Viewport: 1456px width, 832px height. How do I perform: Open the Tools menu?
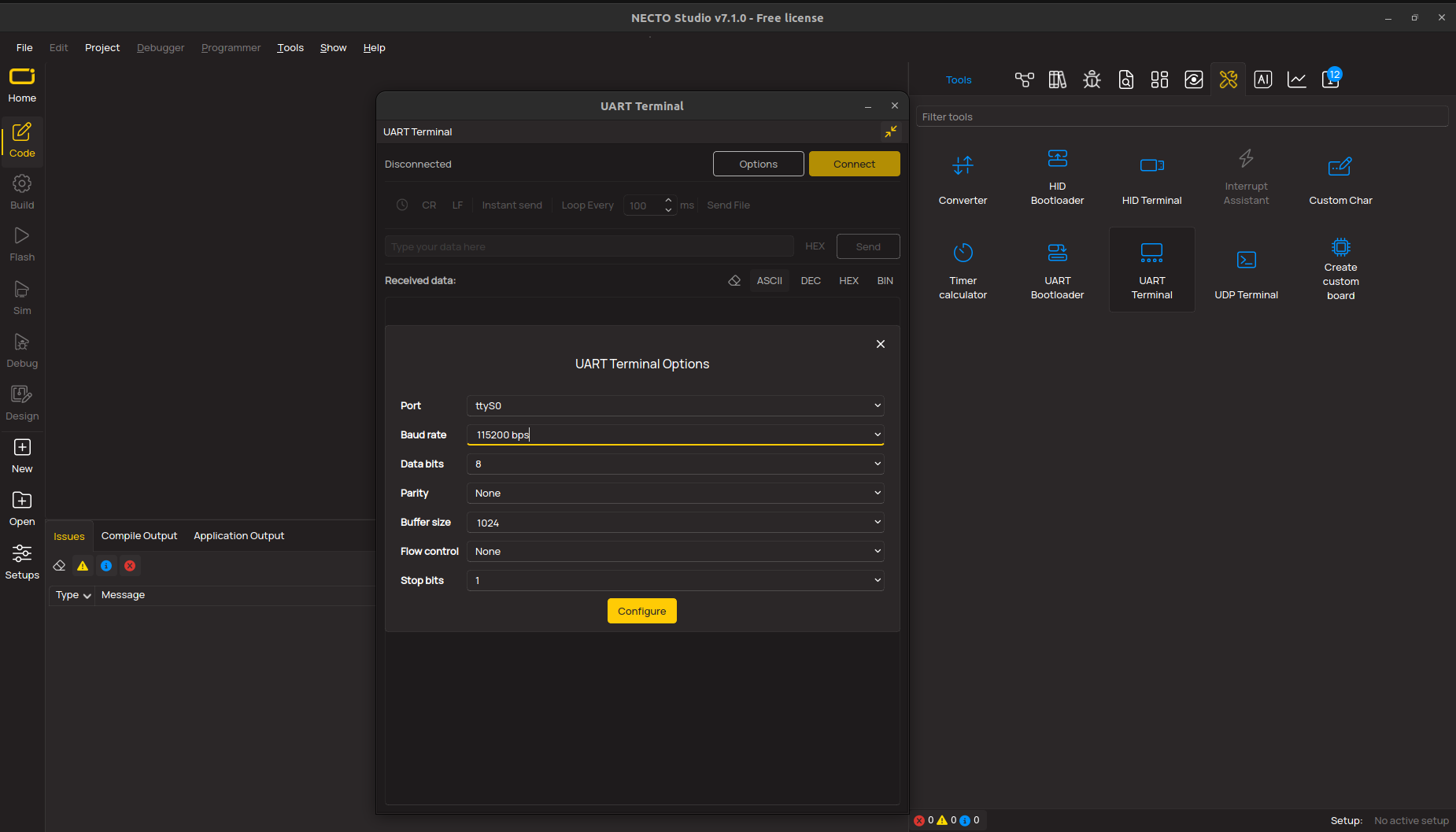[x=290, y=47]
